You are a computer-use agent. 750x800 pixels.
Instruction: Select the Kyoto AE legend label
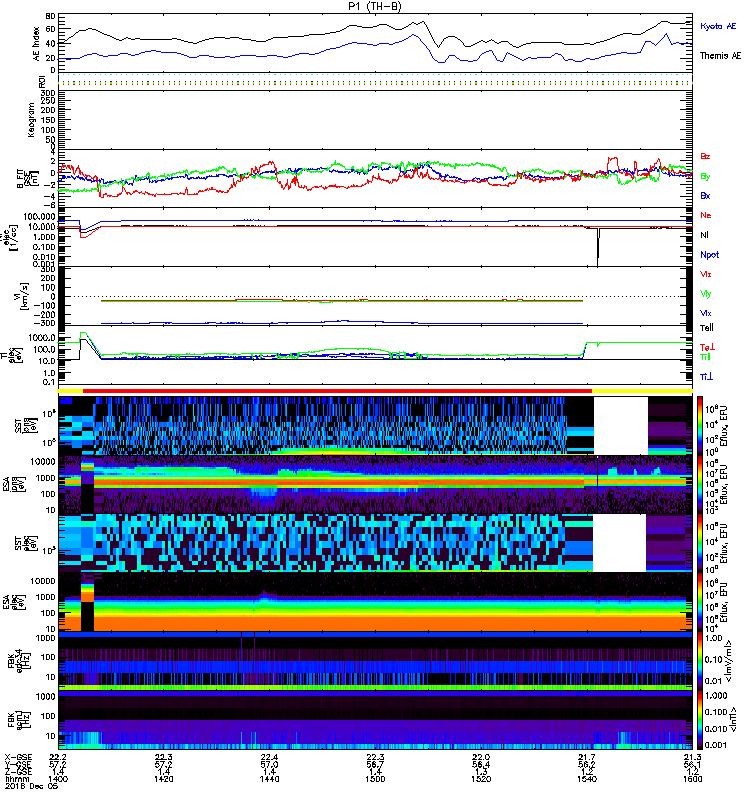(718, 26)
